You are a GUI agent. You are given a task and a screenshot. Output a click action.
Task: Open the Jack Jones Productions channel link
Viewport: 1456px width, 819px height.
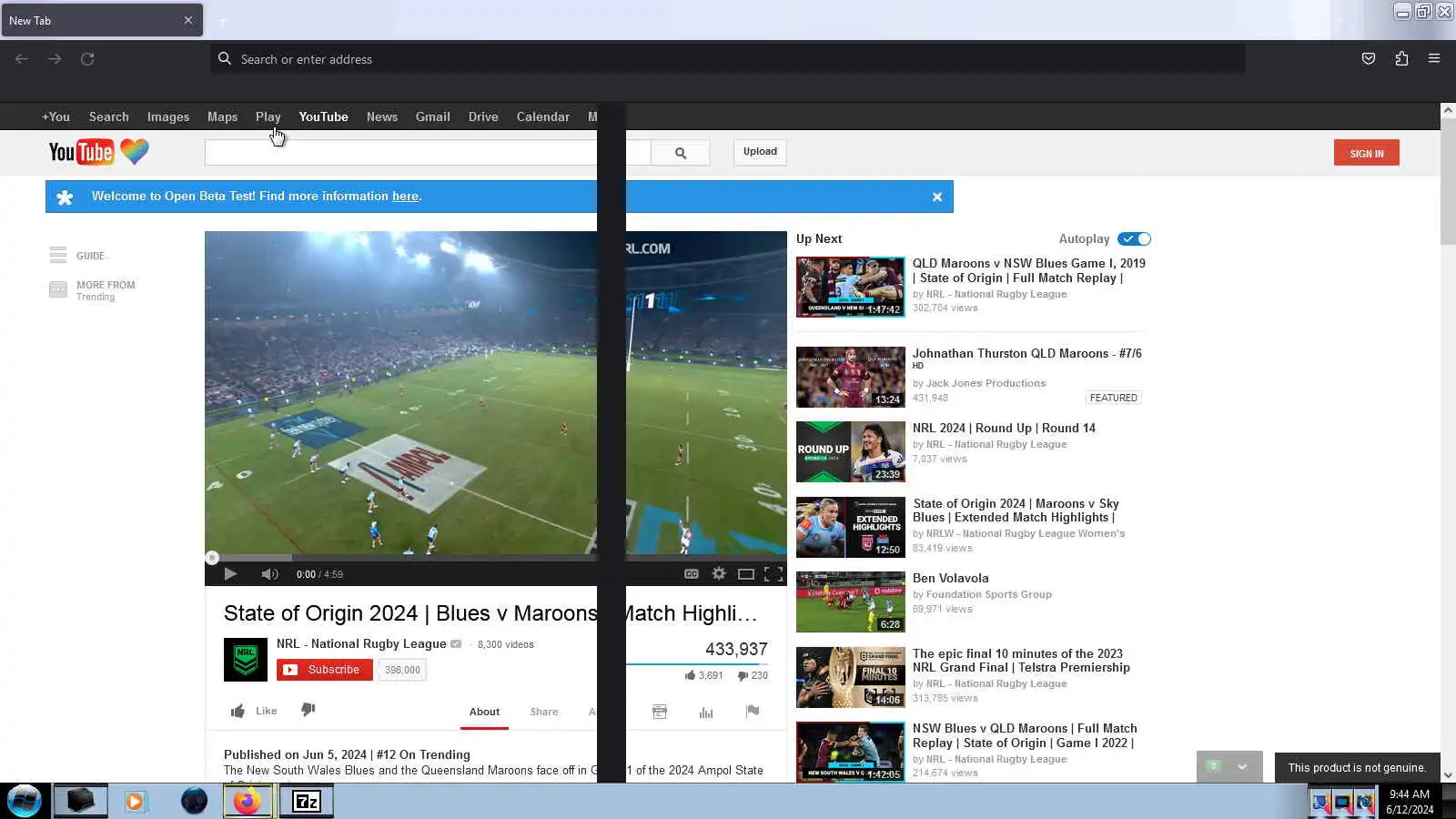coord(986,383)
